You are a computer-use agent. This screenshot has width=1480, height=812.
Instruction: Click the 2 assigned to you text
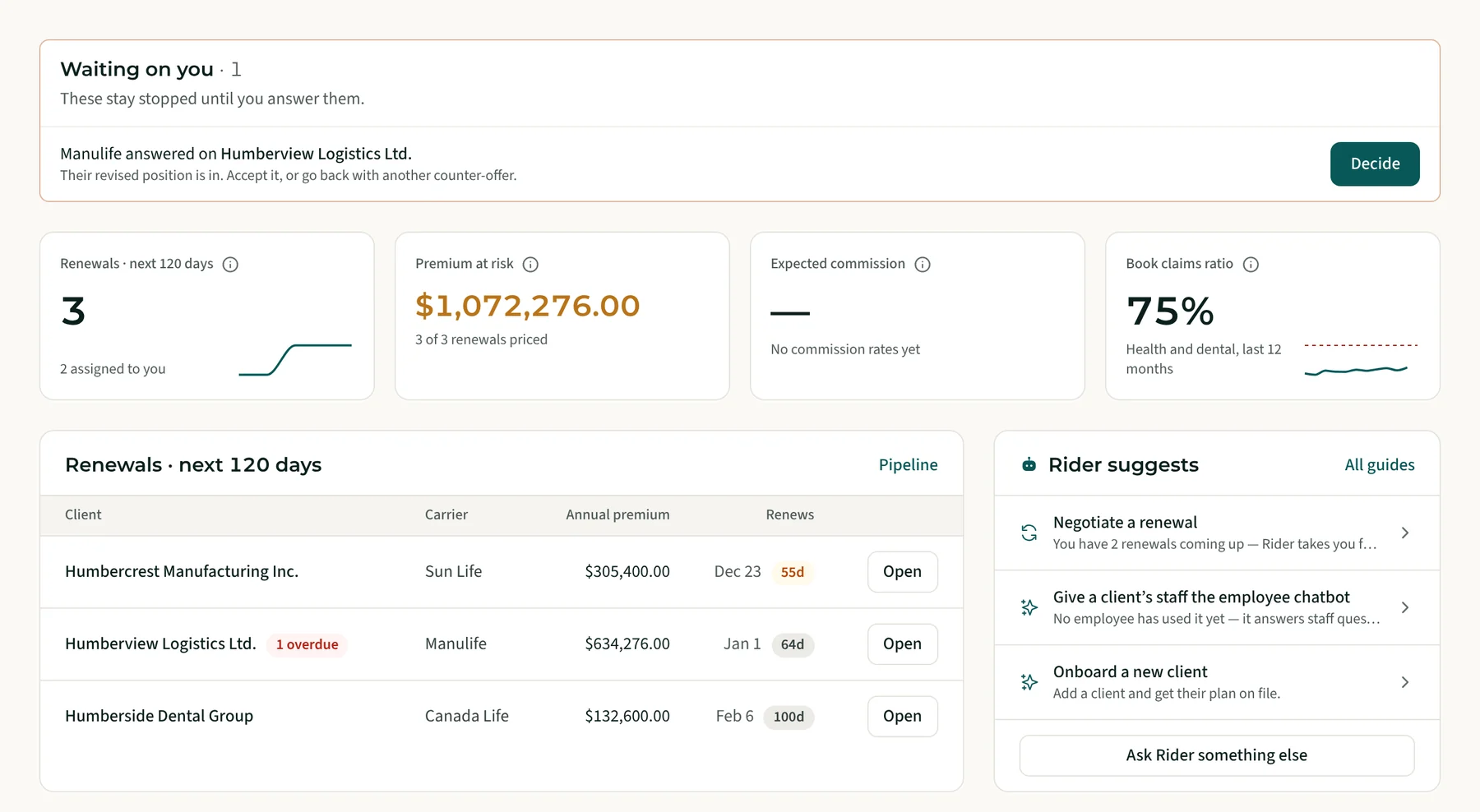[x=113, y=369]
